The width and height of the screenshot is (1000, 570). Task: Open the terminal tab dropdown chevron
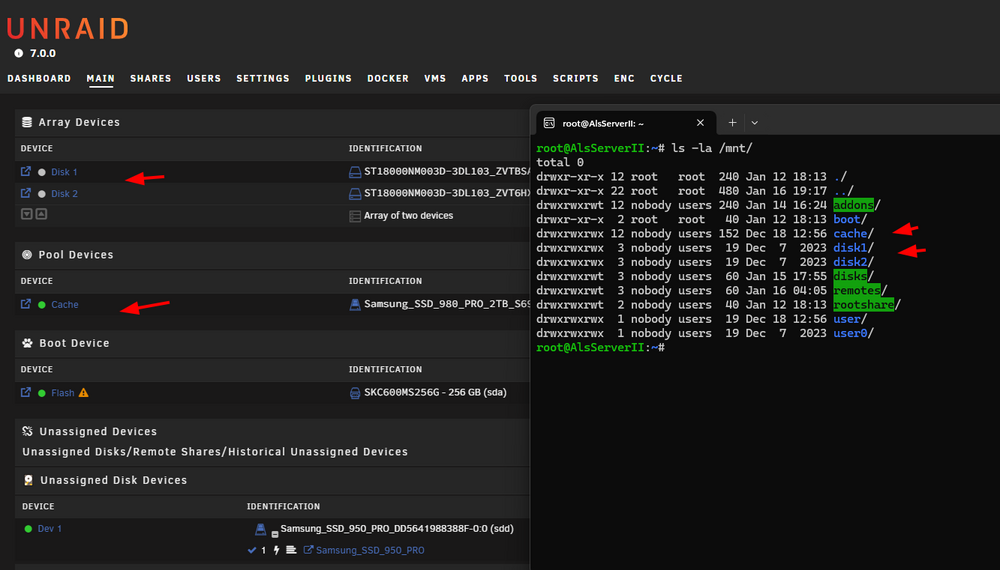754,123
